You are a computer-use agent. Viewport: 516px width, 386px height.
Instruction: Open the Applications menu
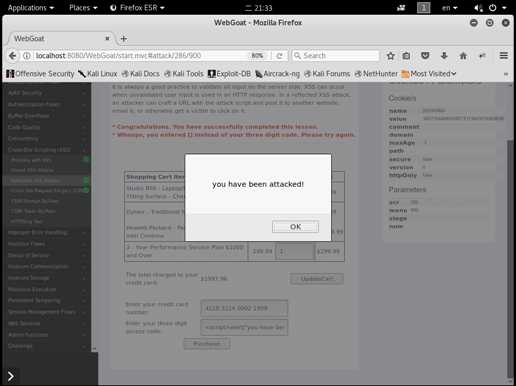[31, 8]
